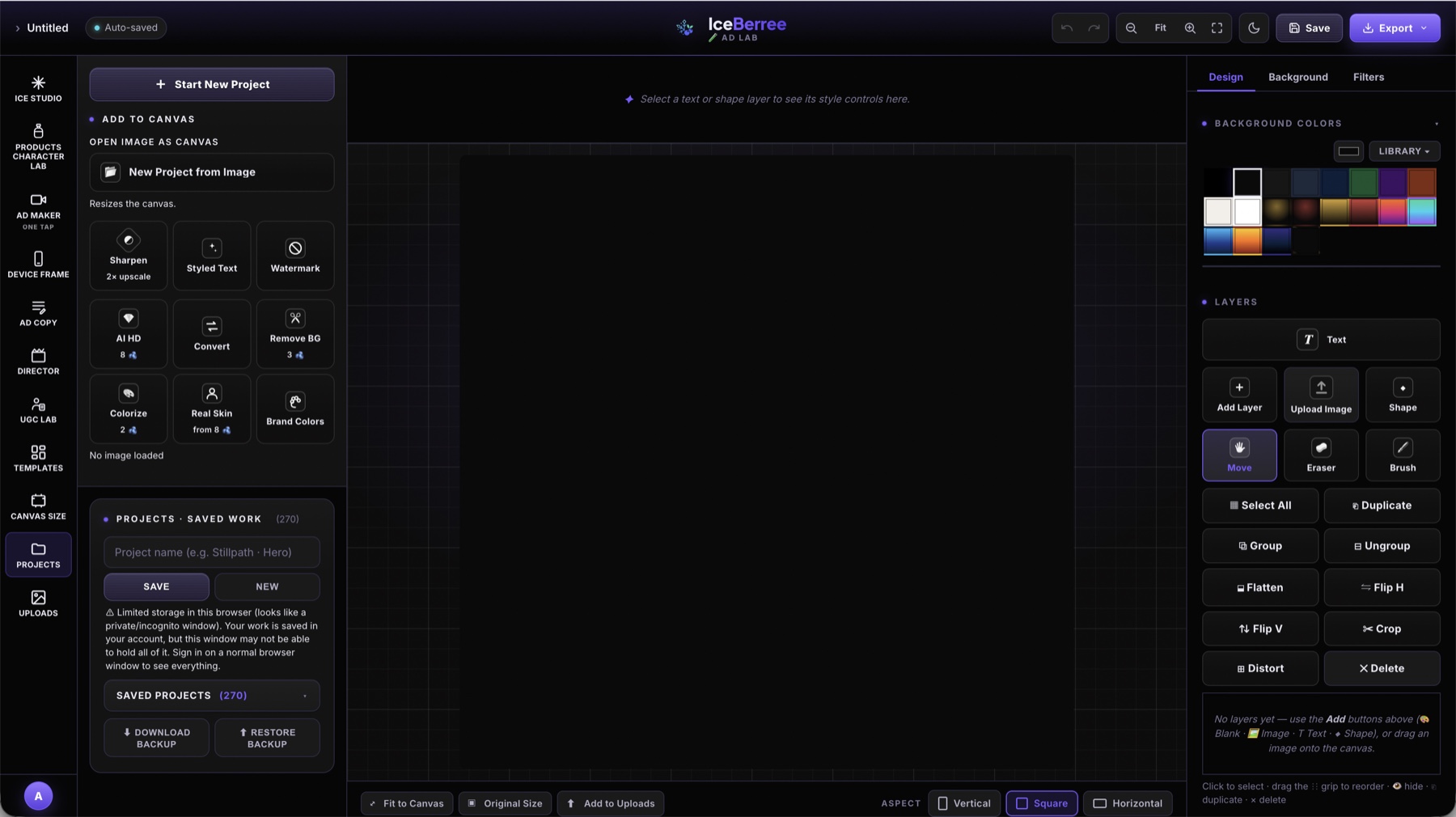Open the UGC Lab panel
Image resolution: width=1456 pixels, height=817 pixels.
pos(38,410)
